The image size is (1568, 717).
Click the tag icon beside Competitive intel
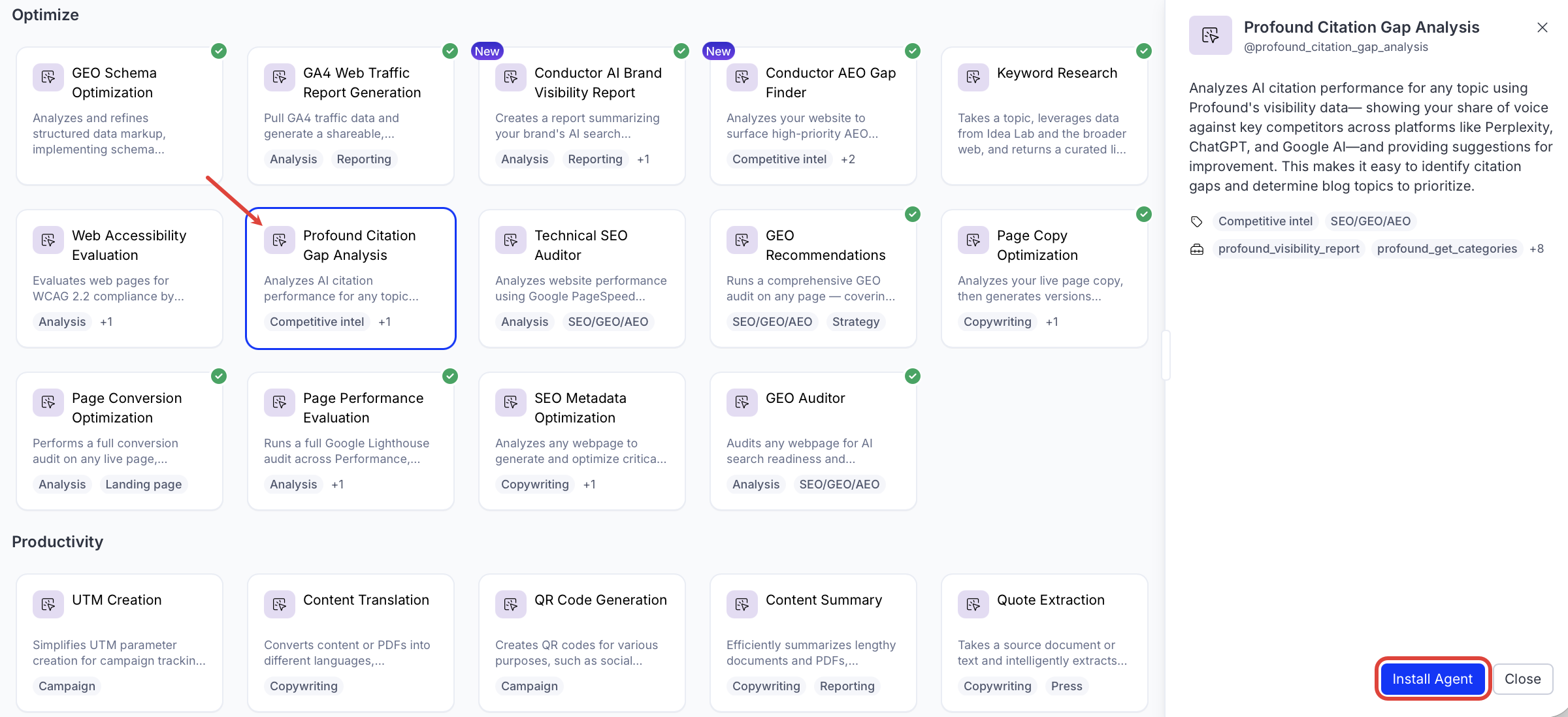(1196, 221)
